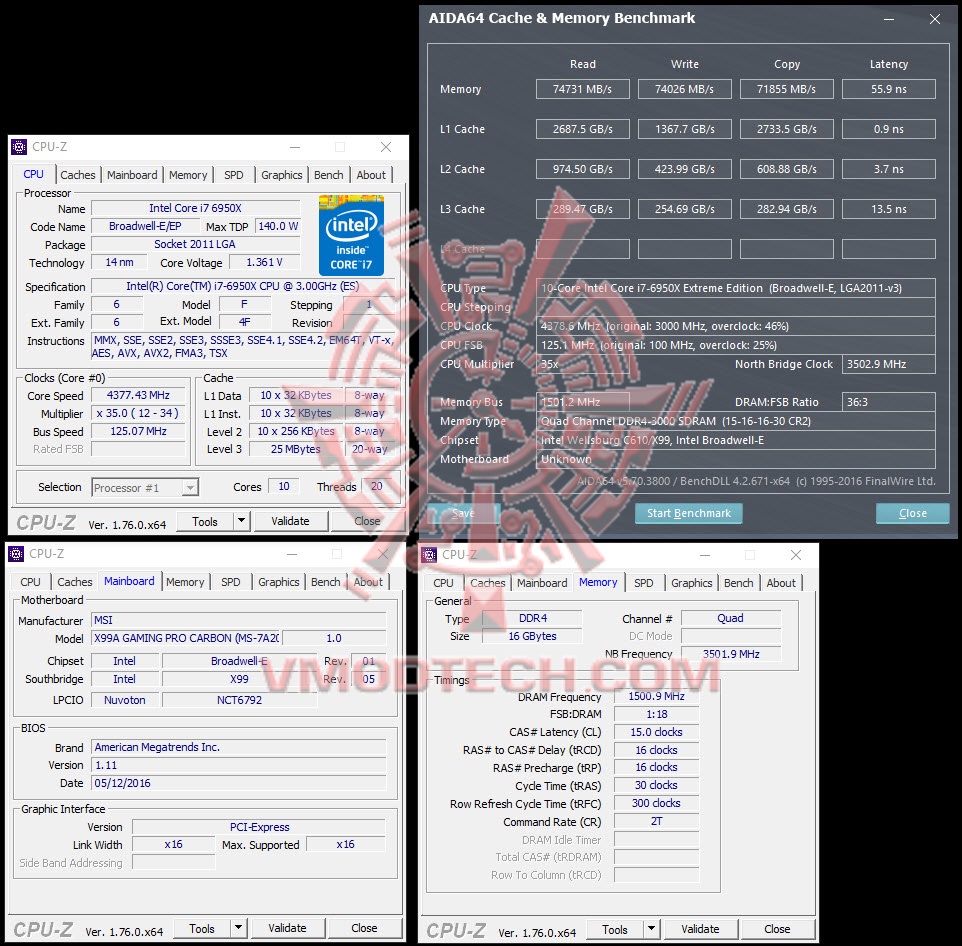Minimize the AIDA64 benchmark window
This screenshot has height=946, width=962.
pyautogui.click(x=889, y=19)
